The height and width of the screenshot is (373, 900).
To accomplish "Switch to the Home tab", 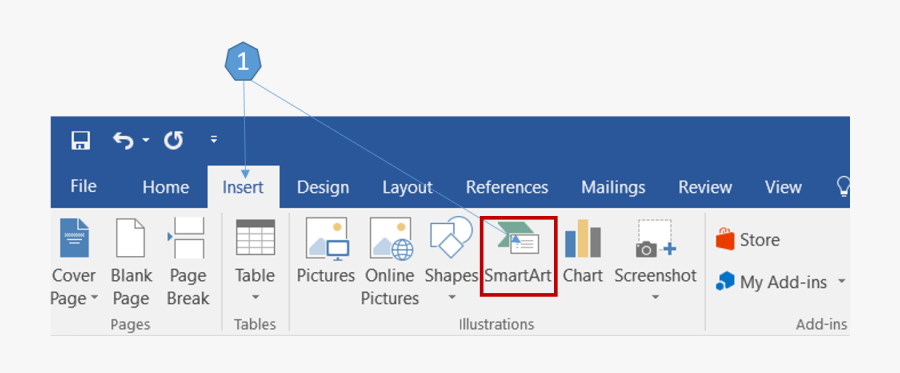I will pyautogui.click(x=165, y=187).
